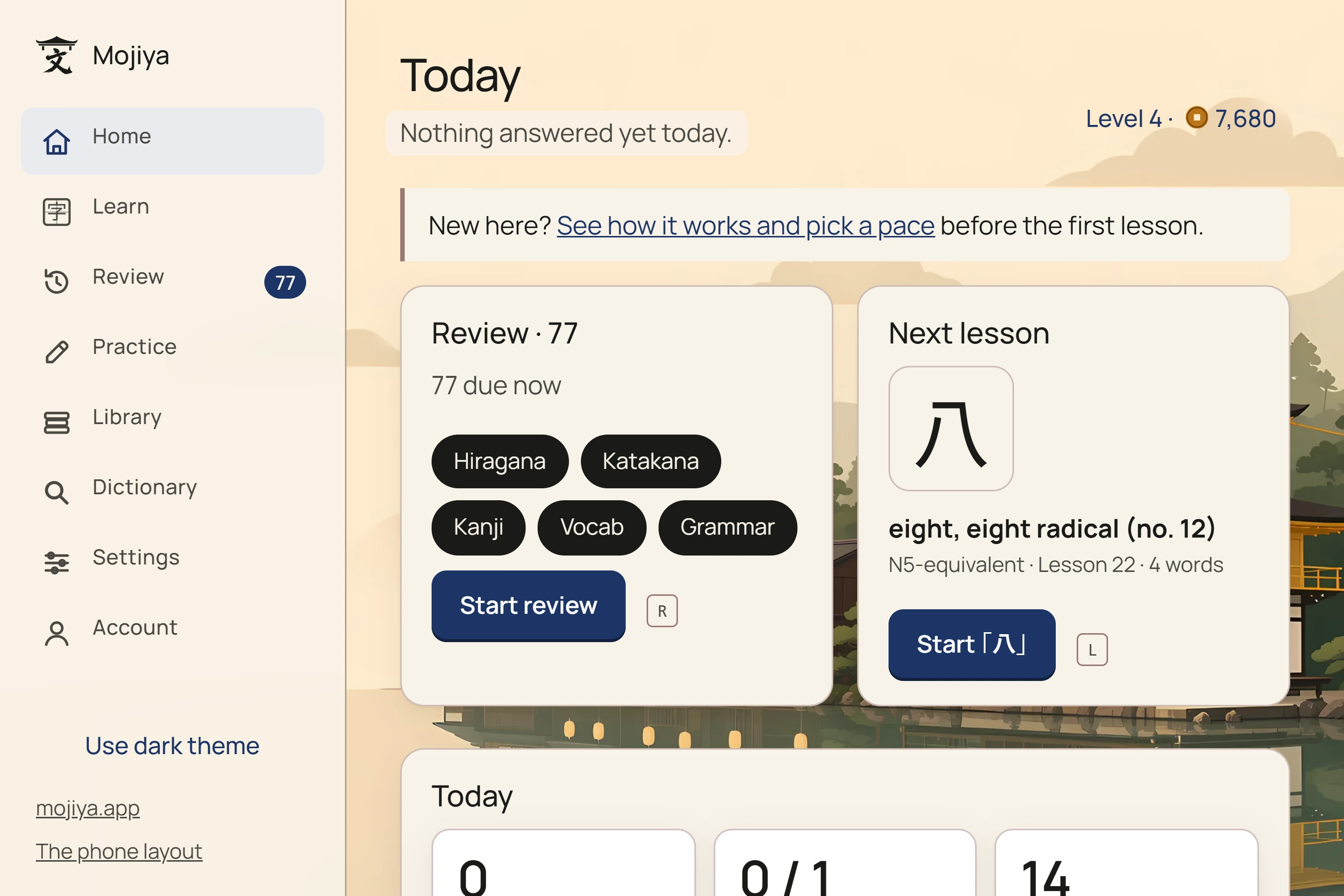Click the R shortcut key hint
The height and width of the screenshot is (896, 1344).
(x=662, y=611)
